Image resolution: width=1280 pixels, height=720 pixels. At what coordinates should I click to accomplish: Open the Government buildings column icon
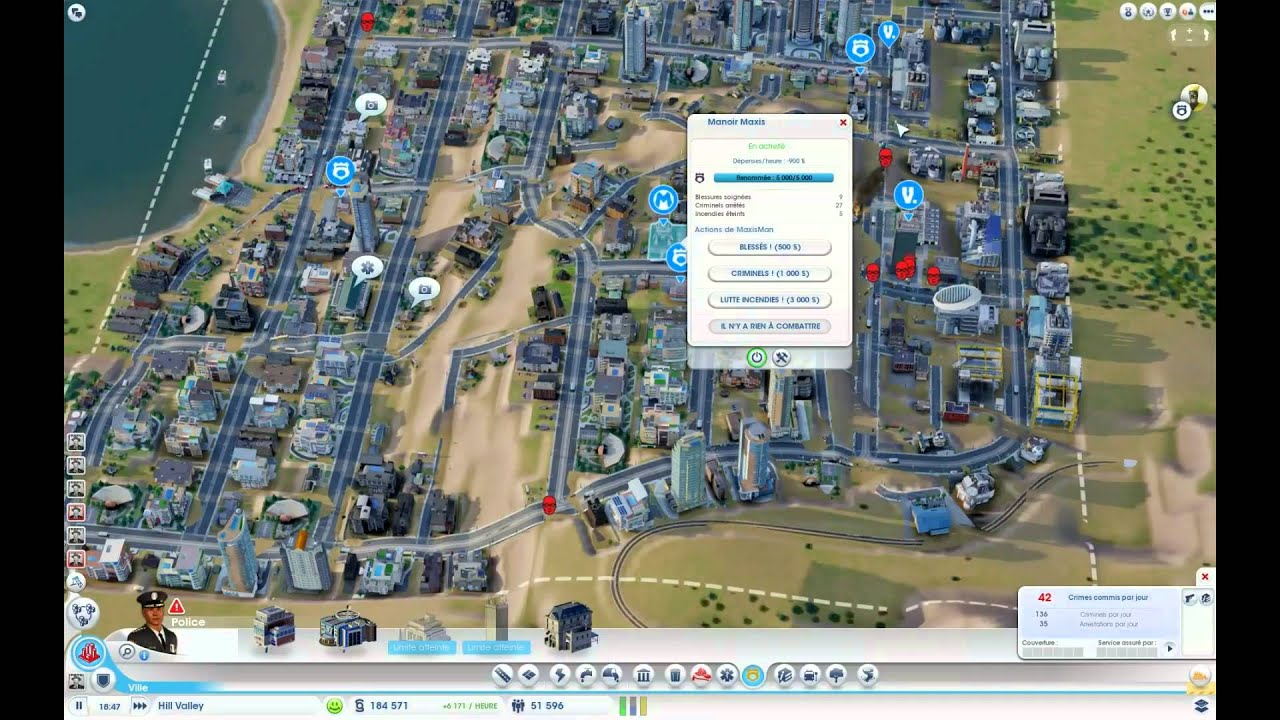tap(644, 676)
